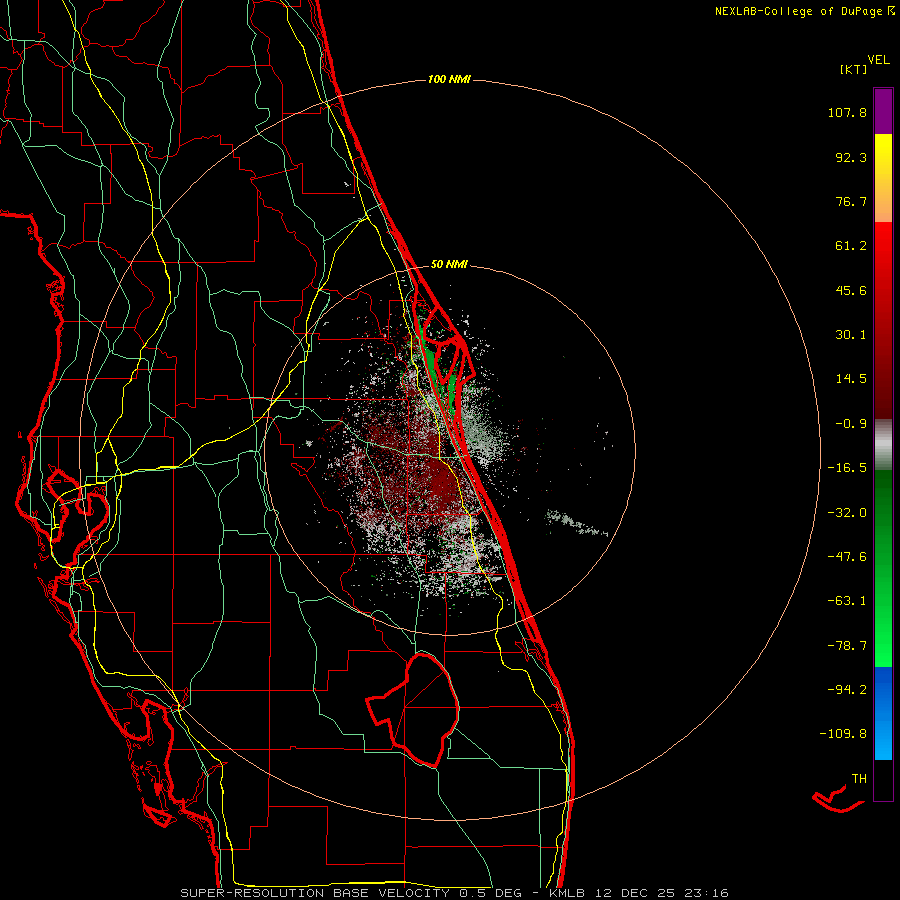Click the -0.9 legend value

851,424
